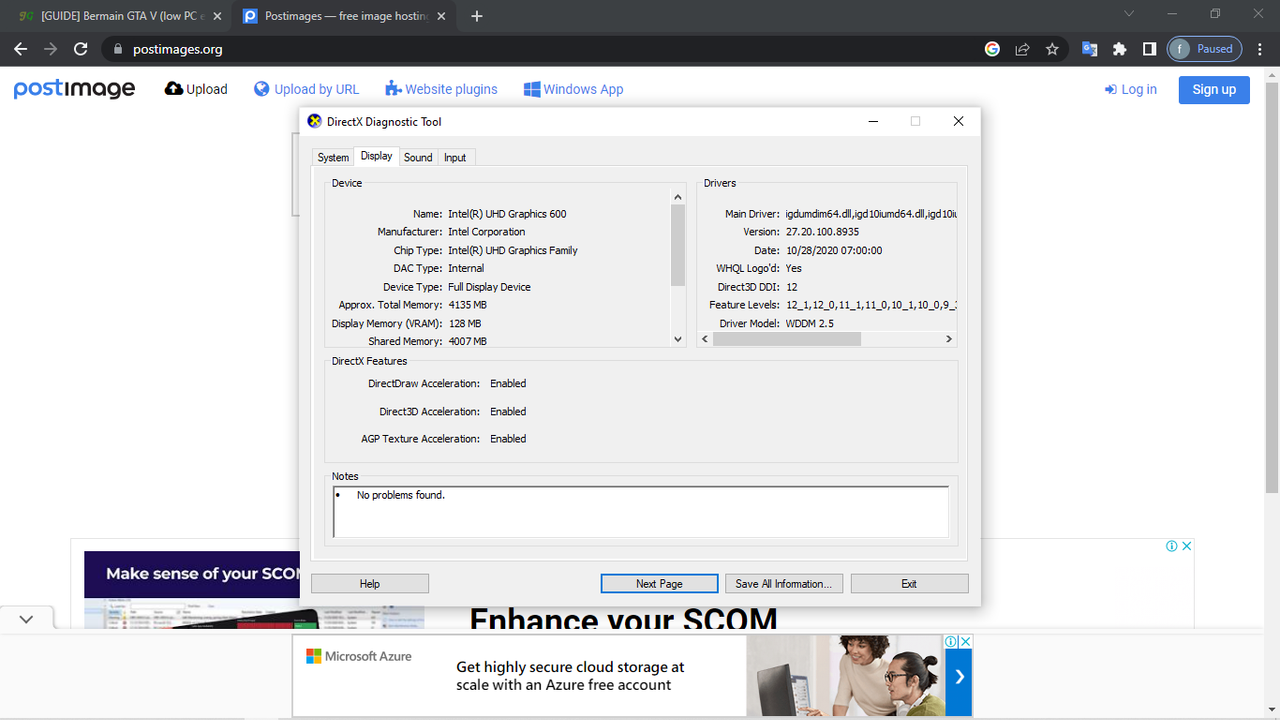This screenshot has height=720, width=1280.
Task: Open Sound tab in DirectX tool
Action: click(418, 158)
